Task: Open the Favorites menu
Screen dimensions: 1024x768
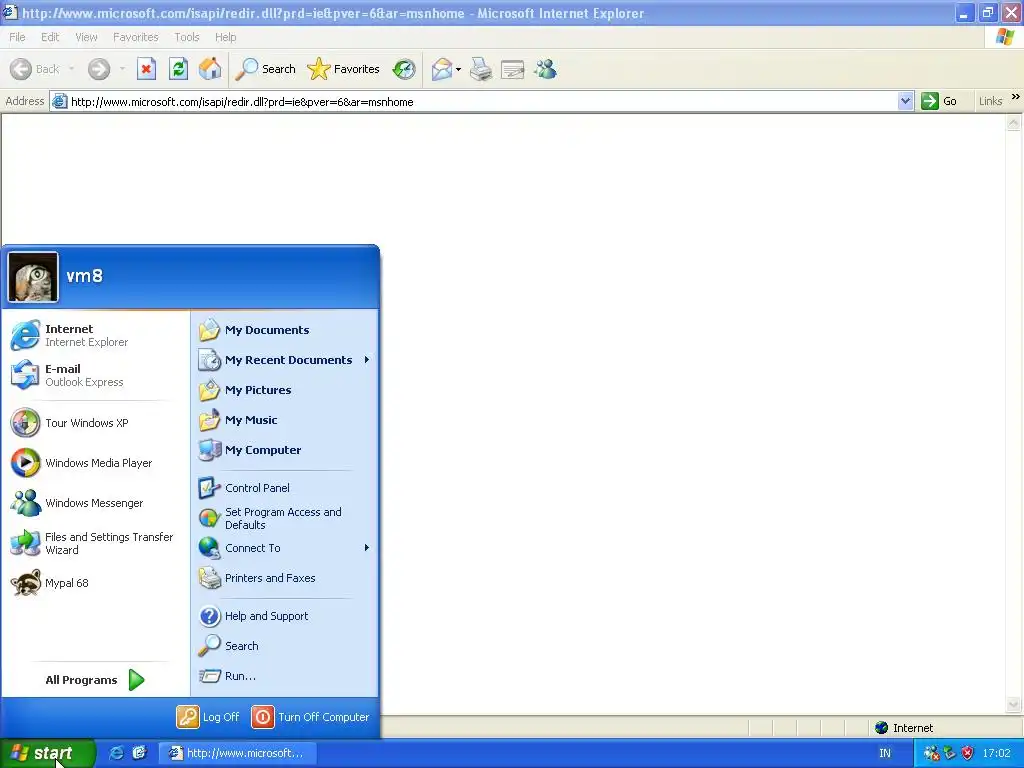Action: pyautogui.click(x=135, y=37)
